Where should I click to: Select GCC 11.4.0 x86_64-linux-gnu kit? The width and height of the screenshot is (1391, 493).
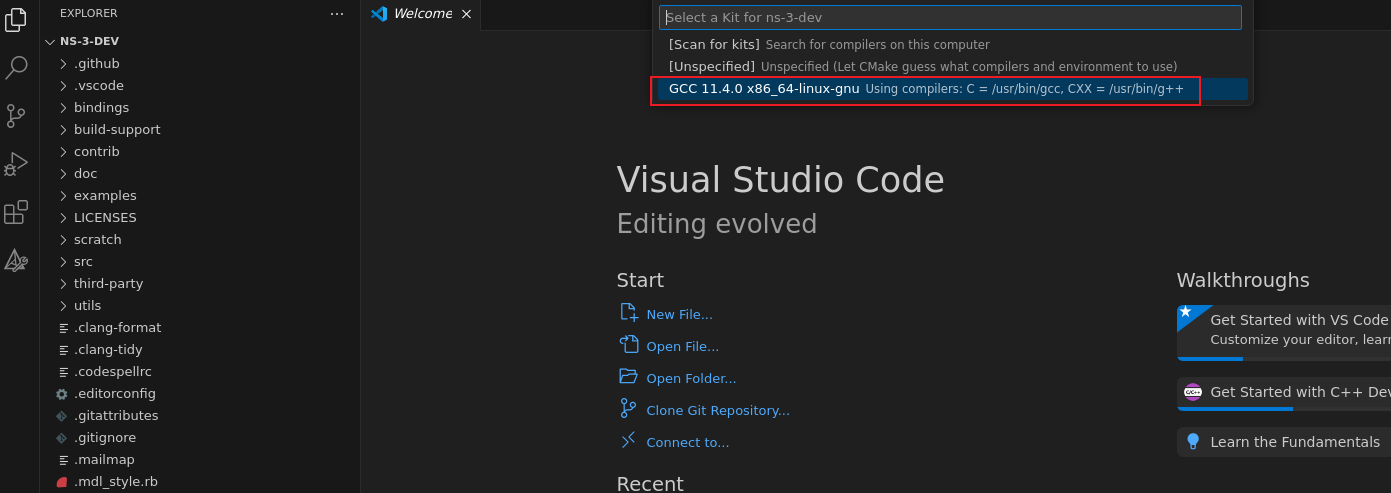(x=953, y=89)
